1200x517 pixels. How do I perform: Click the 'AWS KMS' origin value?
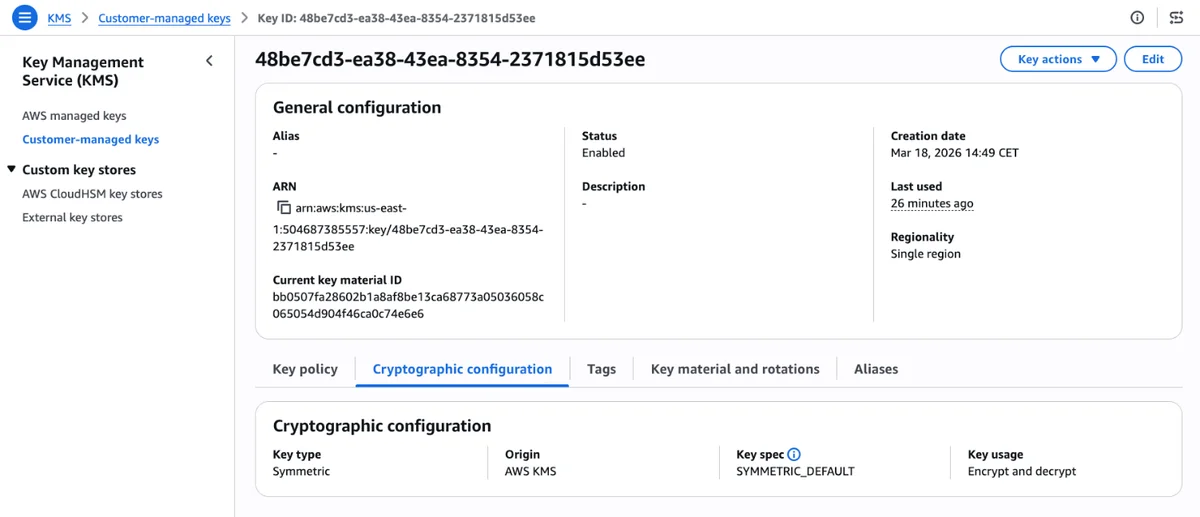530,471
